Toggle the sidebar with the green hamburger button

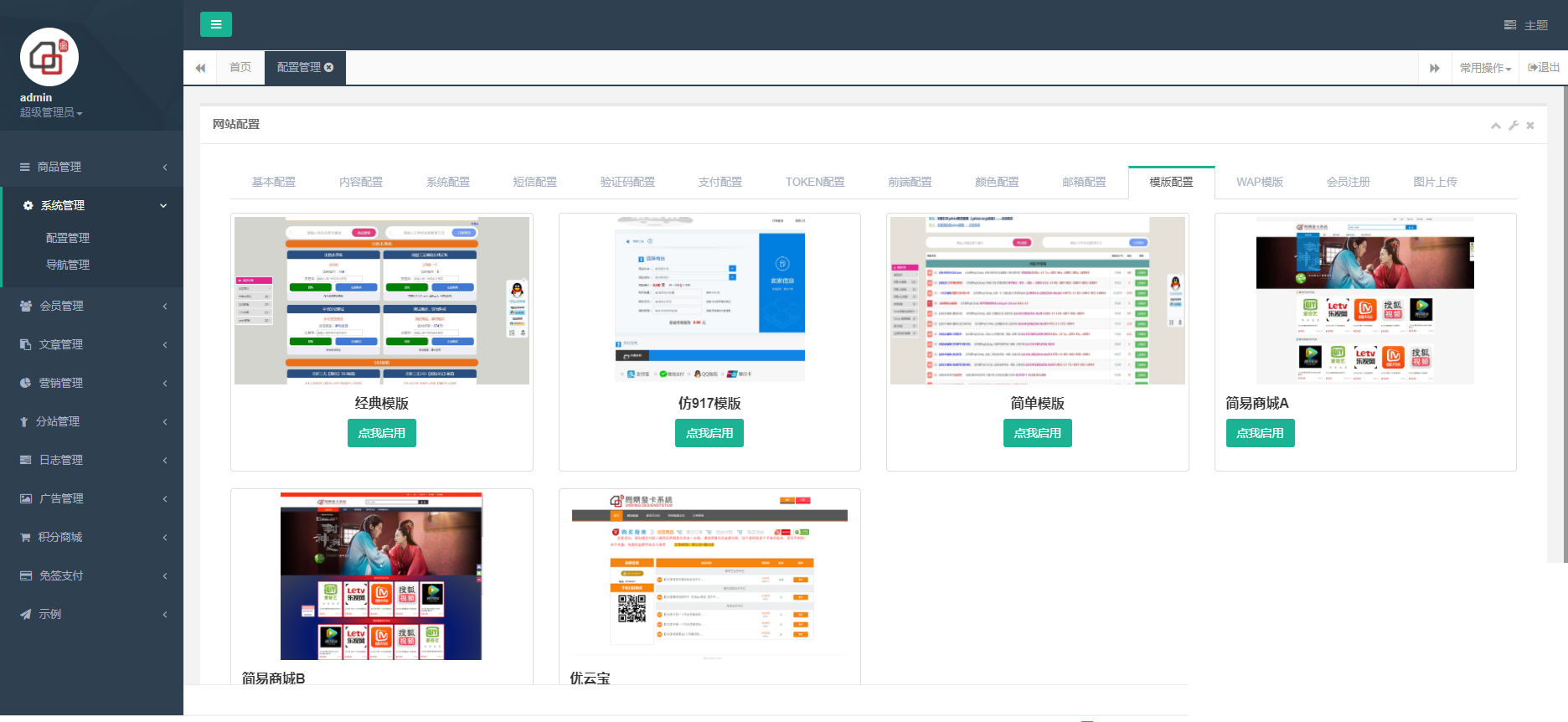[216, 24]
